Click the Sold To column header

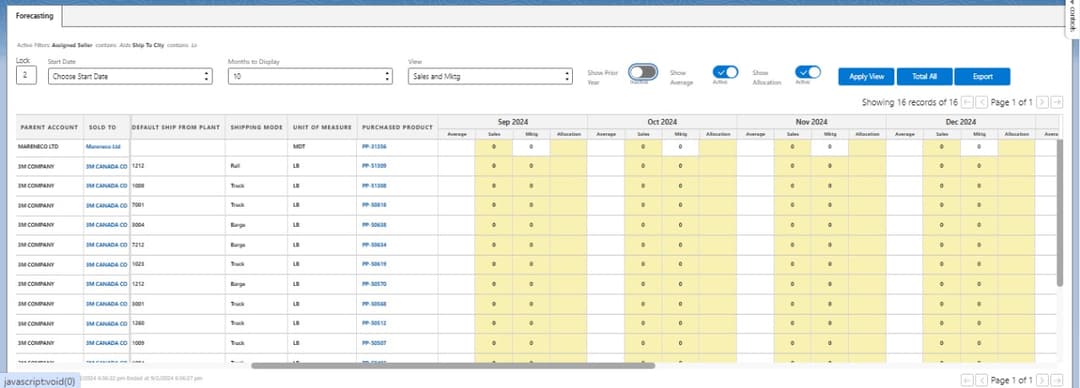point(107,127)
